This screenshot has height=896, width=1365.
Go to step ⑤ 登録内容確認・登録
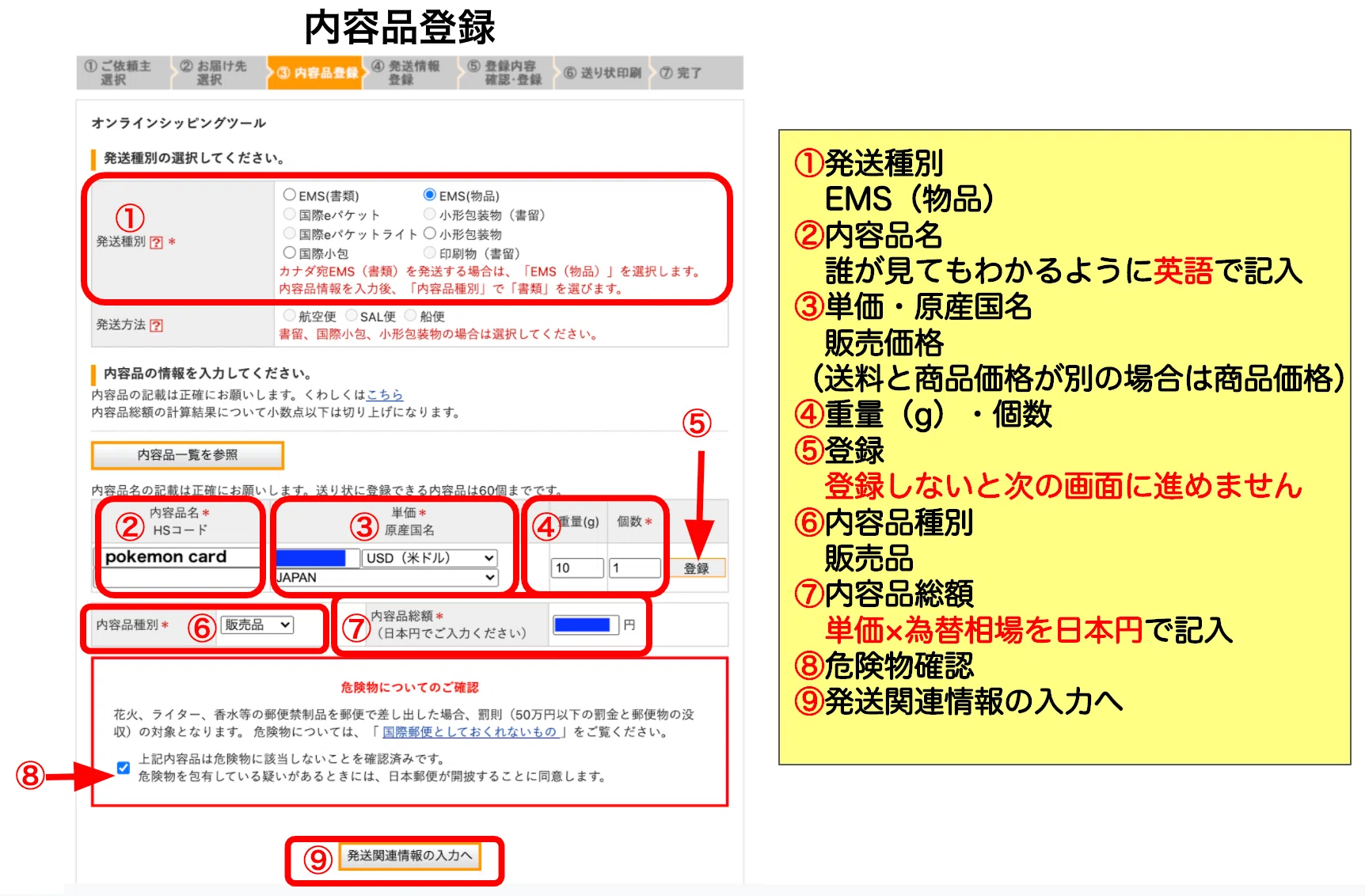[506, 73]
